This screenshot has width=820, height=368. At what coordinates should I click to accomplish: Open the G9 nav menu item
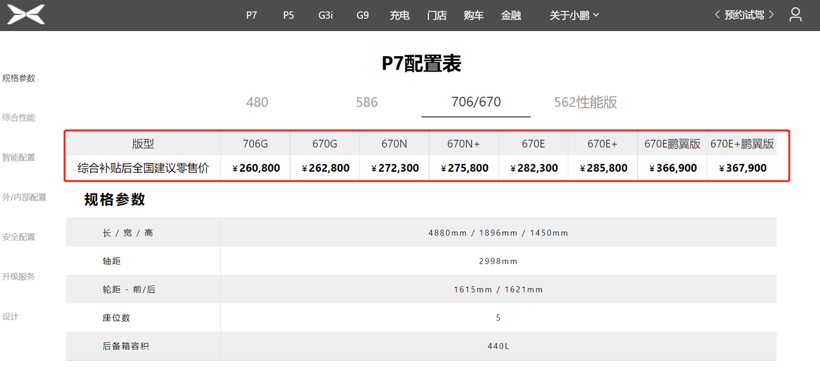click(x=362, y=15)
